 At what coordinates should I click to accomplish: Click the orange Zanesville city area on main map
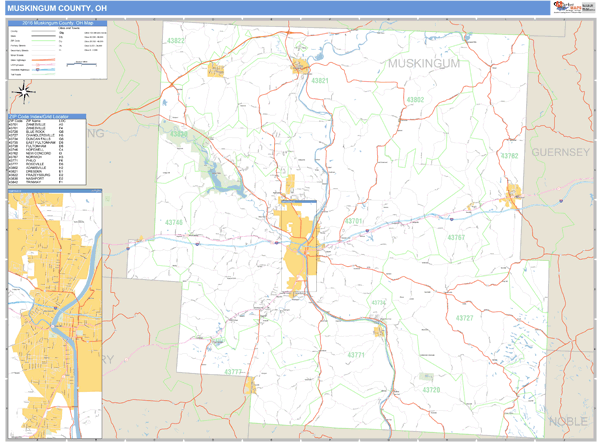pyautogui.click(x=297, y=256)
